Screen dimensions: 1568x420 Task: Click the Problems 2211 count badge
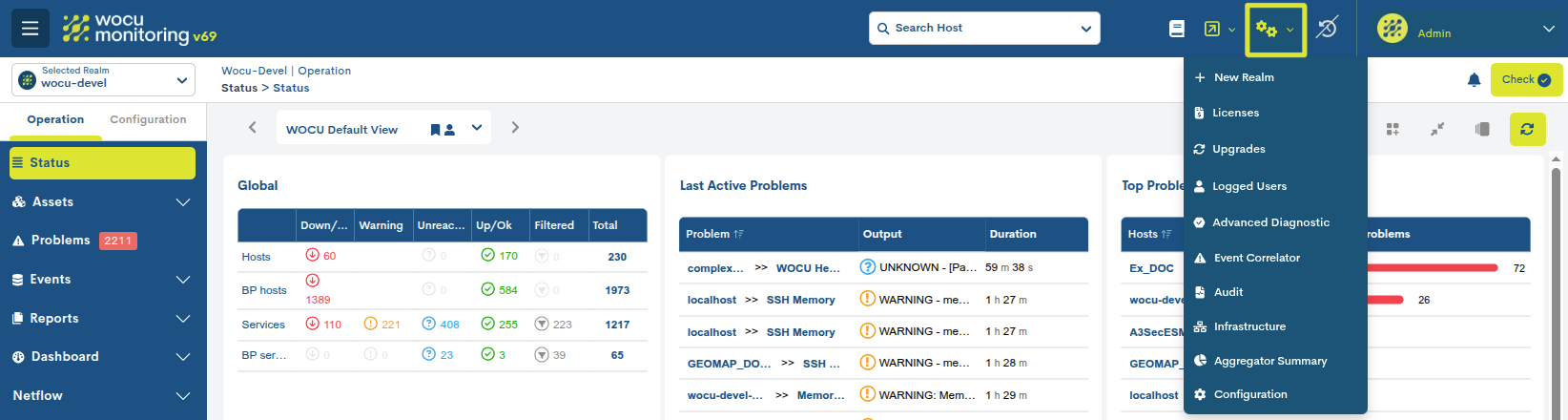point(118,241)
